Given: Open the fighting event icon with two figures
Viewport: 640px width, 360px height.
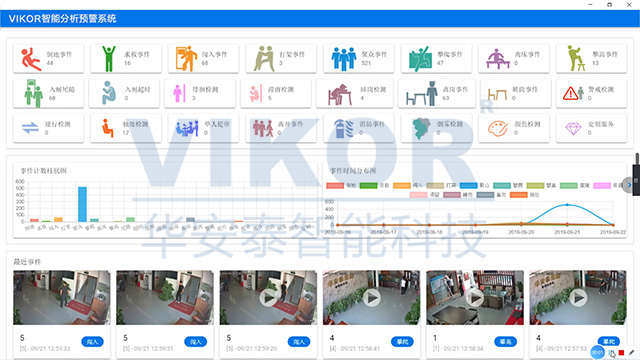Looking at the screenshot, I should (264, 59).
